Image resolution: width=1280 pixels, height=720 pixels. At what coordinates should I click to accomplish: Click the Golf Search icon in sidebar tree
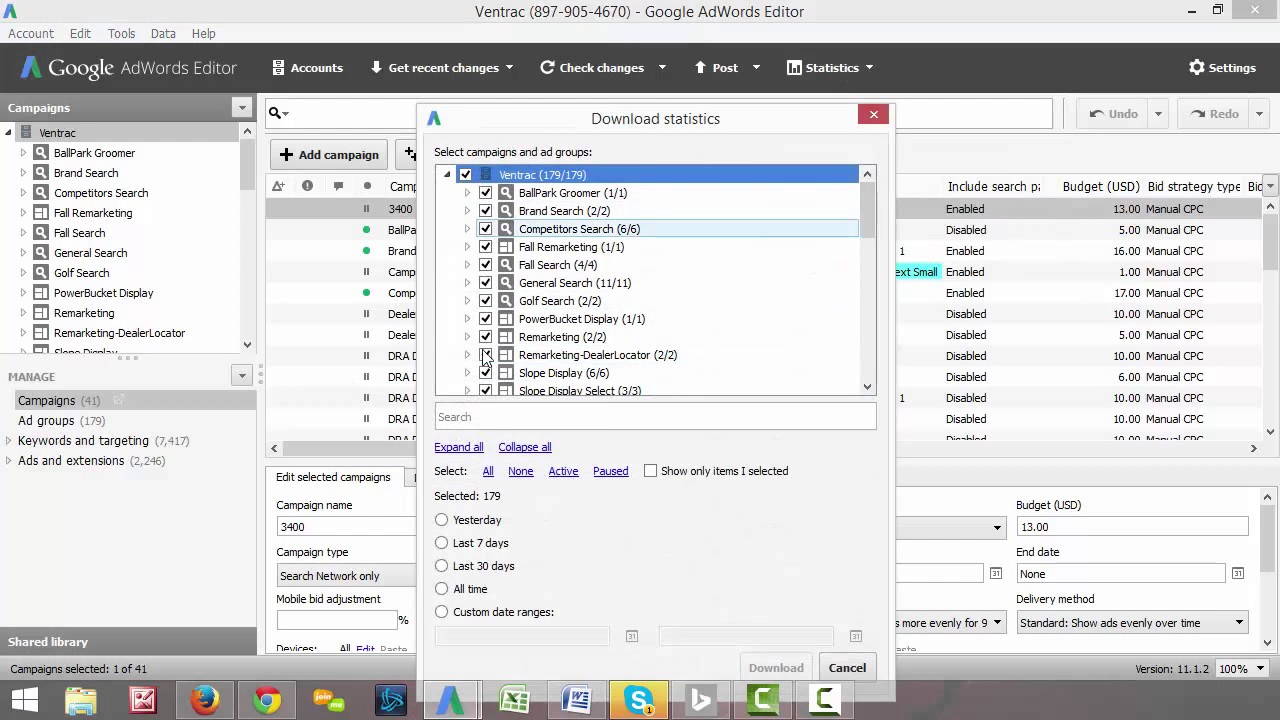(x=41, y=273)
